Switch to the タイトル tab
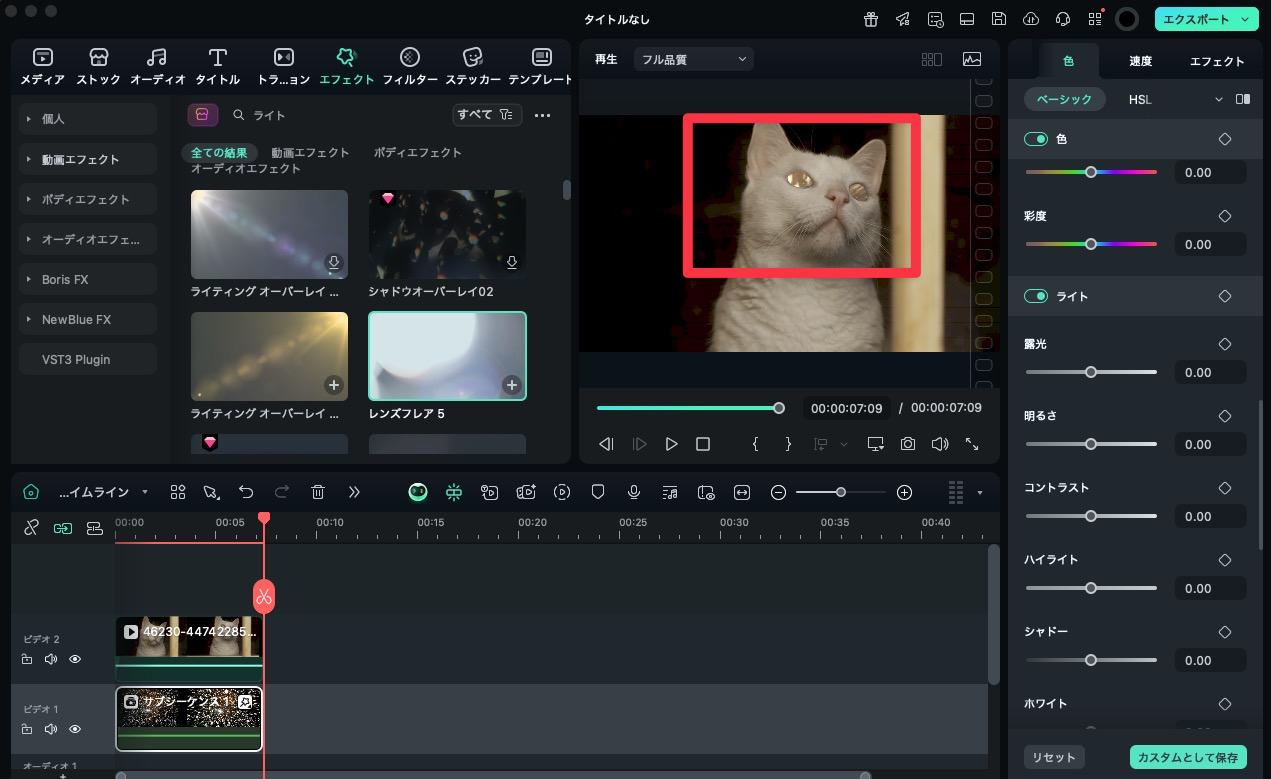The width and height of the screenshot is (1271, 779). [217, 66]
